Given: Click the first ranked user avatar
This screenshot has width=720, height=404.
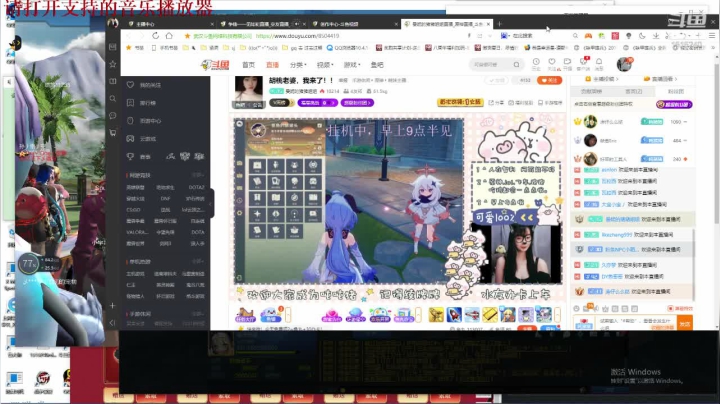Looking at the screenshot, I should pyautogui.click(x=590, y=122).
